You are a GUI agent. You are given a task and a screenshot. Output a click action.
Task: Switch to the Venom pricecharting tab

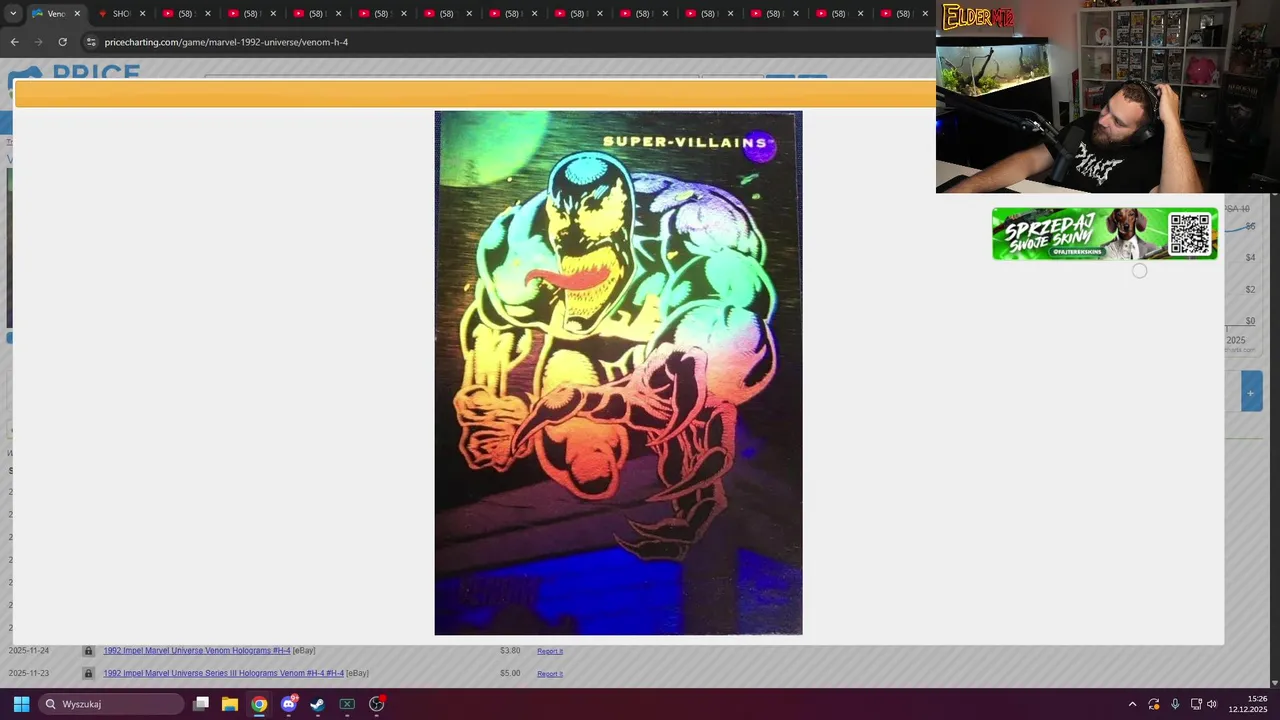click(x=56, y=14)
